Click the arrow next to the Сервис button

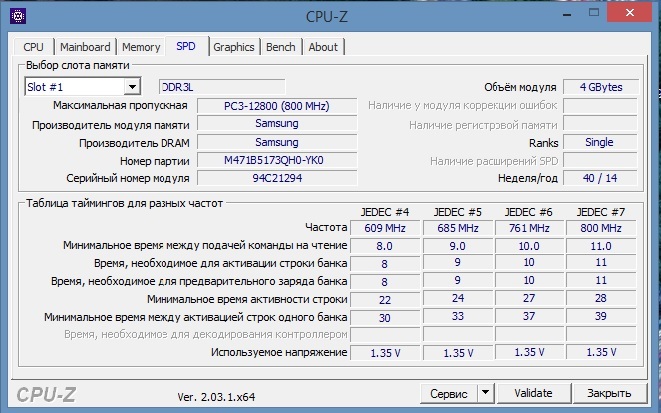(x=485, y=393)
